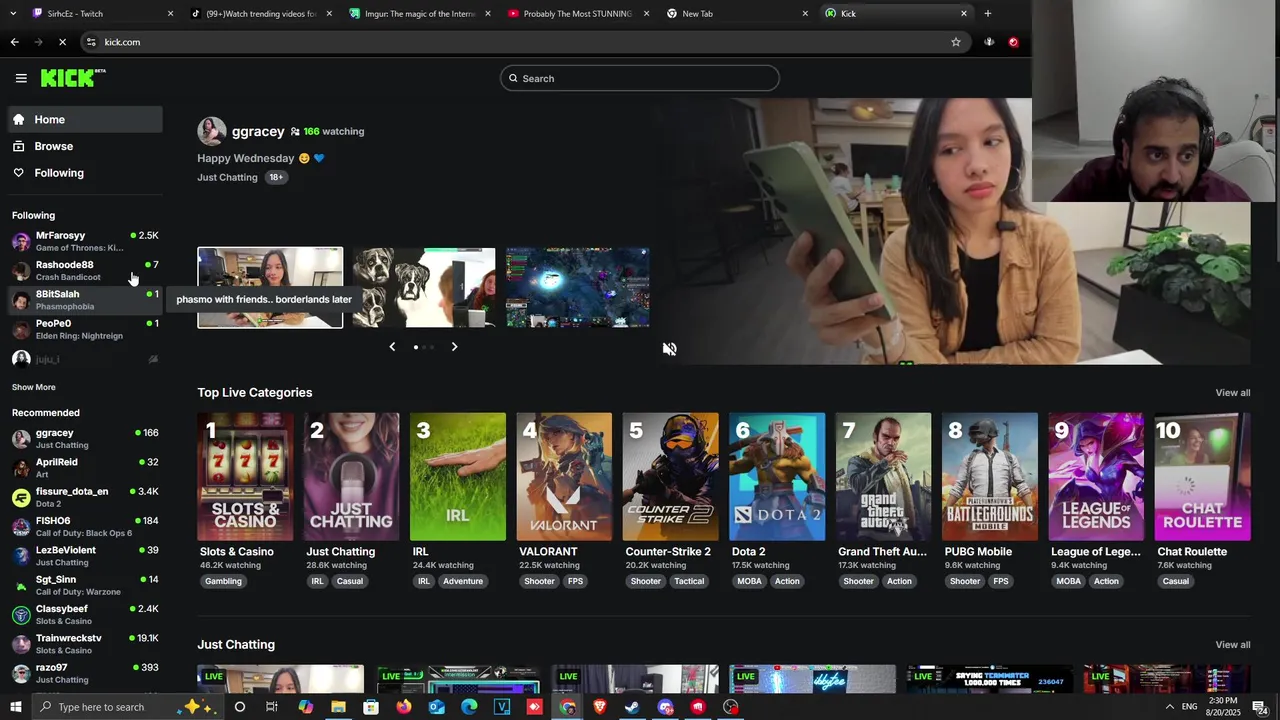Open Rashoode88 followed channel
The width and height of the screenshot is (1280, 720).
point(85,270)
